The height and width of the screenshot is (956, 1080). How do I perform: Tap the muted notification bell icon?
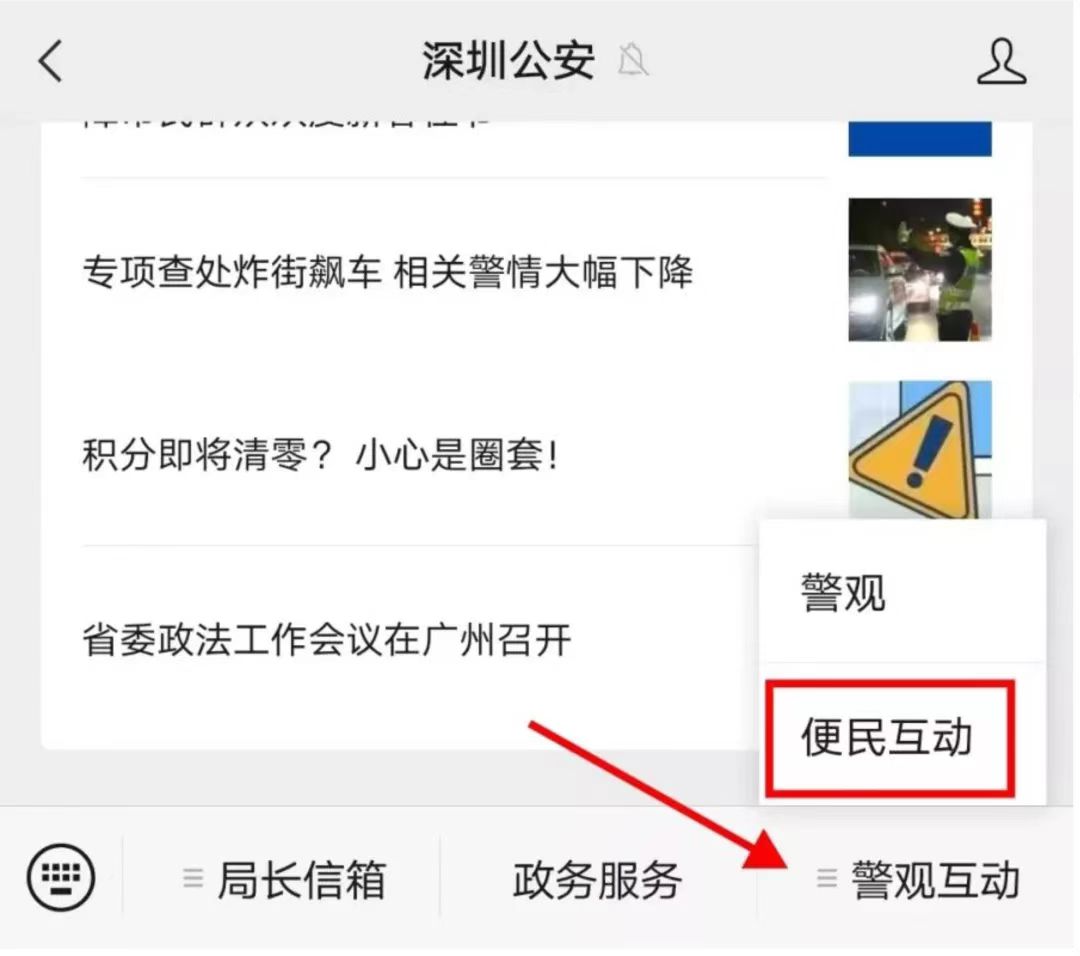point(633,61)
